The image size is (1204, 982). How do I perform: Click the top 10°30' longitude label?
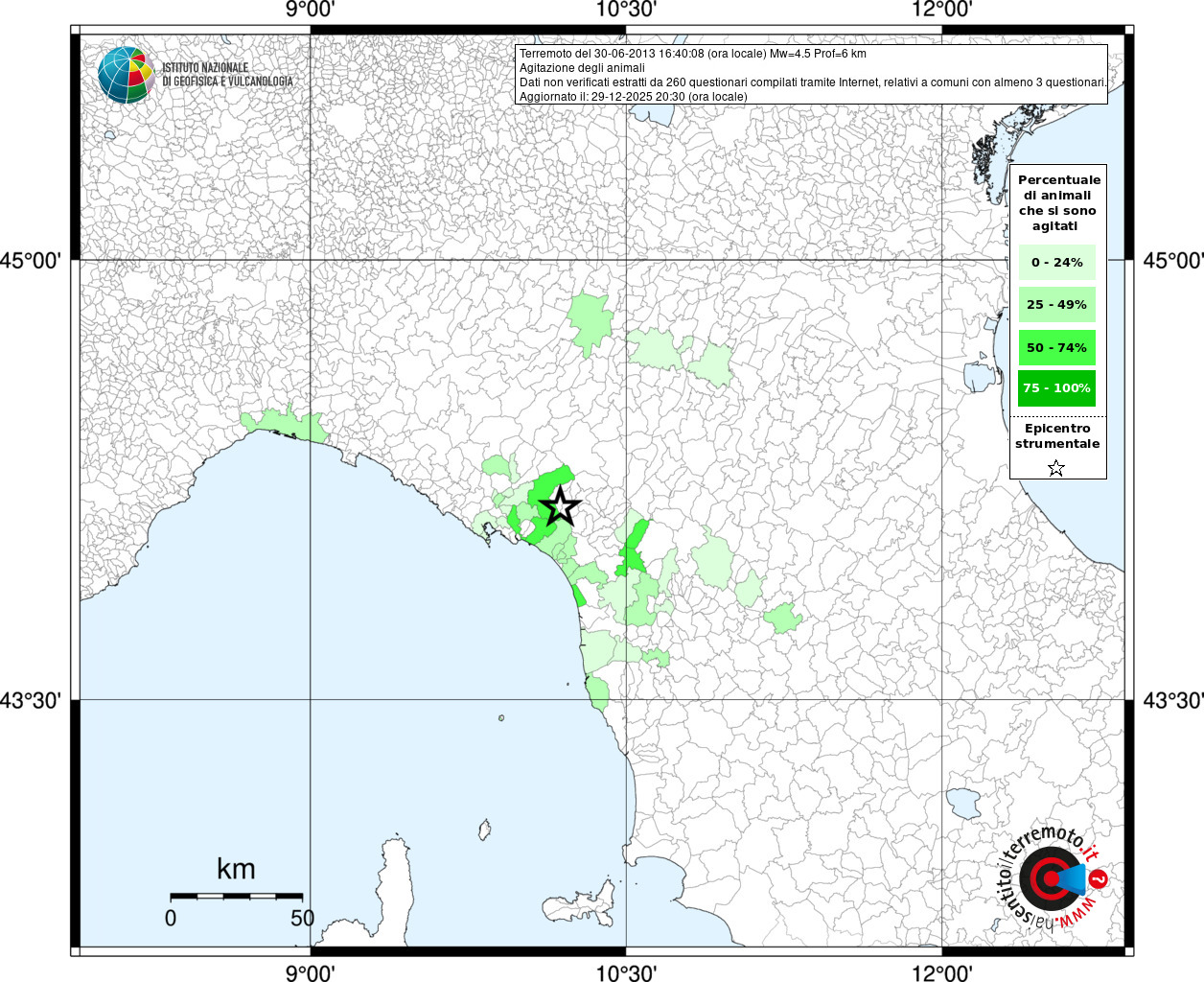coord(626,10)
